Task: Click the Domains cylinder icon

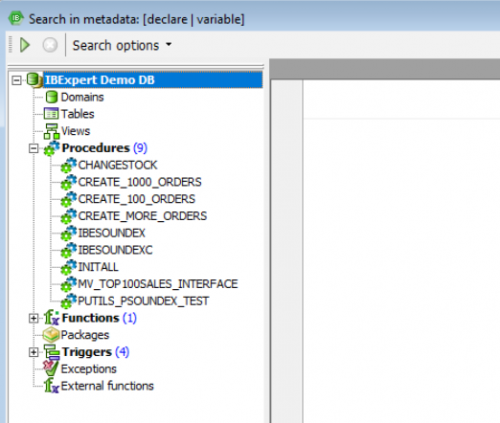Action: coord(51,97)
